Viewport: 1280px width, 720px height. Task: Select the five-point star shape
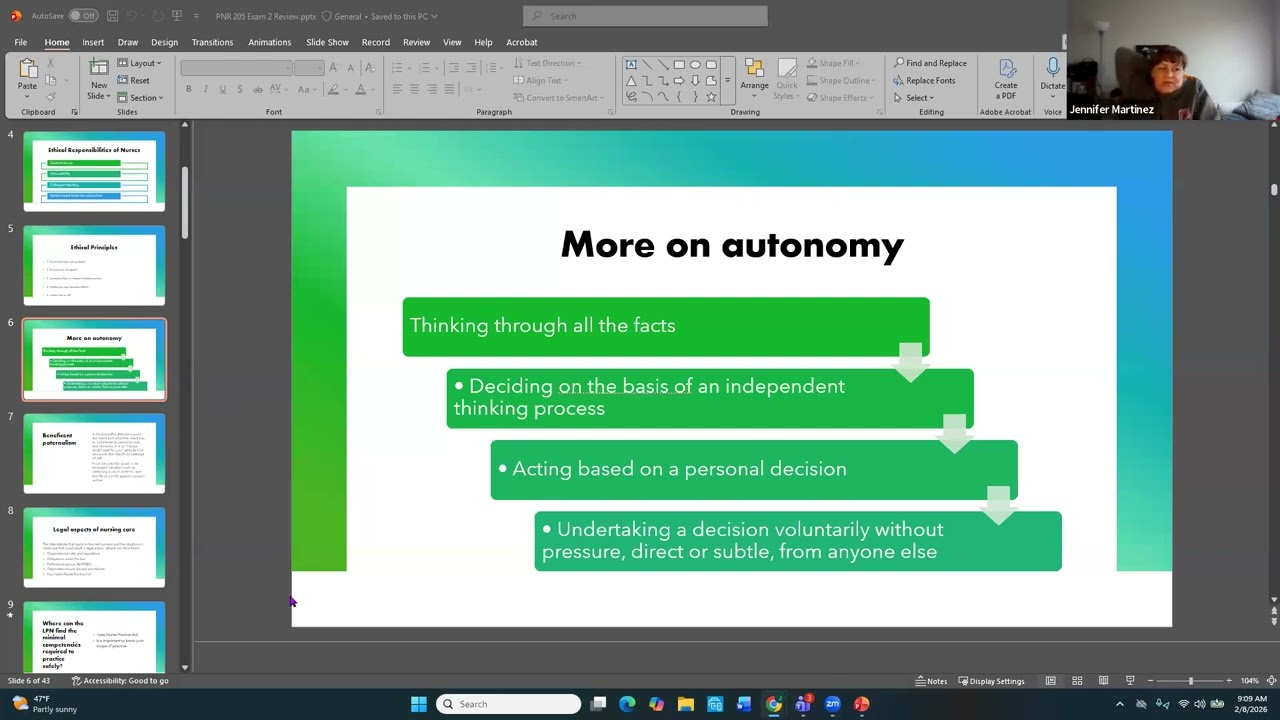click(x=711, y=97)
